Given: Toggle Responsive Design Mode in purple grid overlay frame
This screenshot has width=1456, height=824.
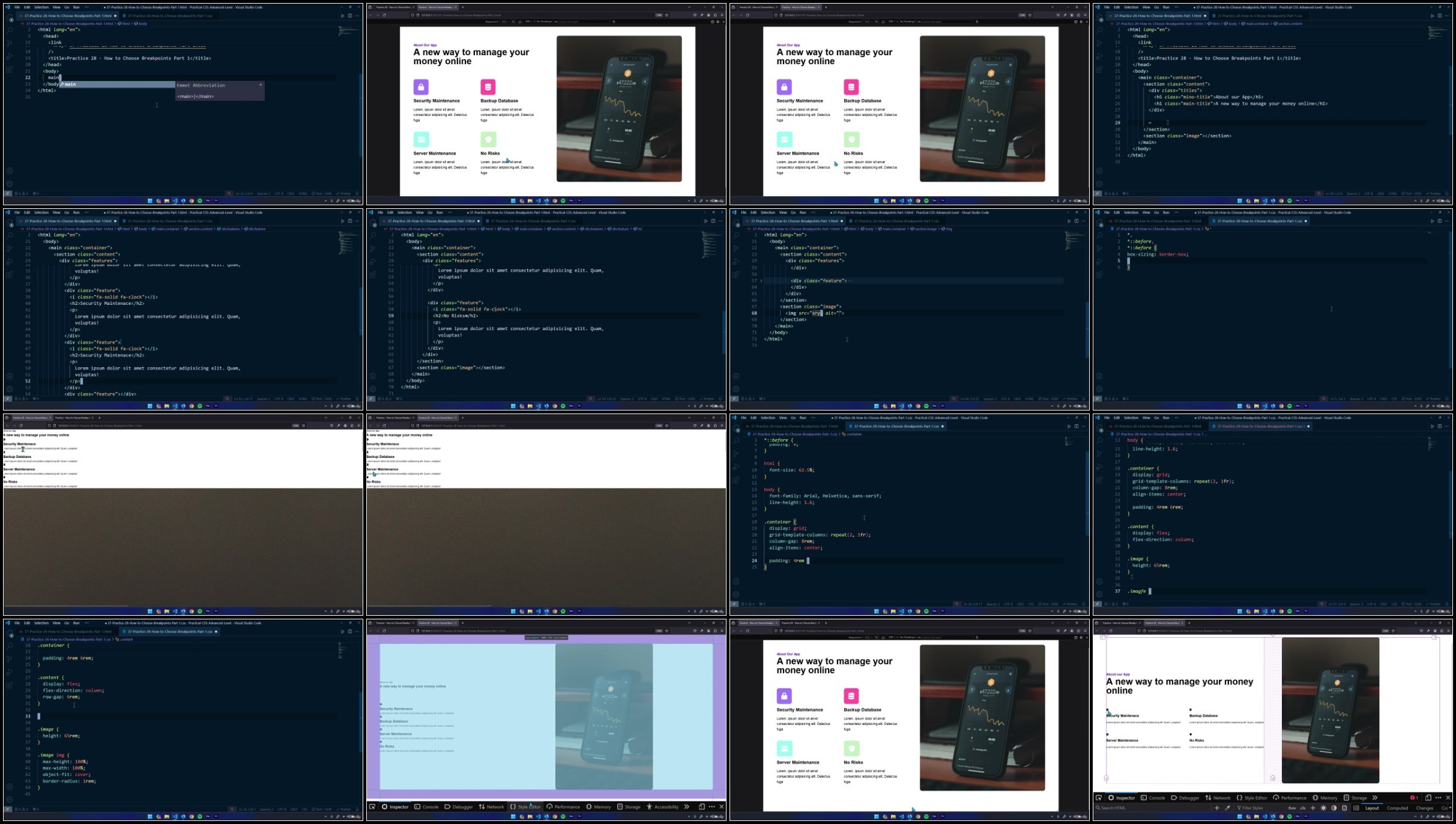Looking at the screenshot, I should [x=701, y=807].
